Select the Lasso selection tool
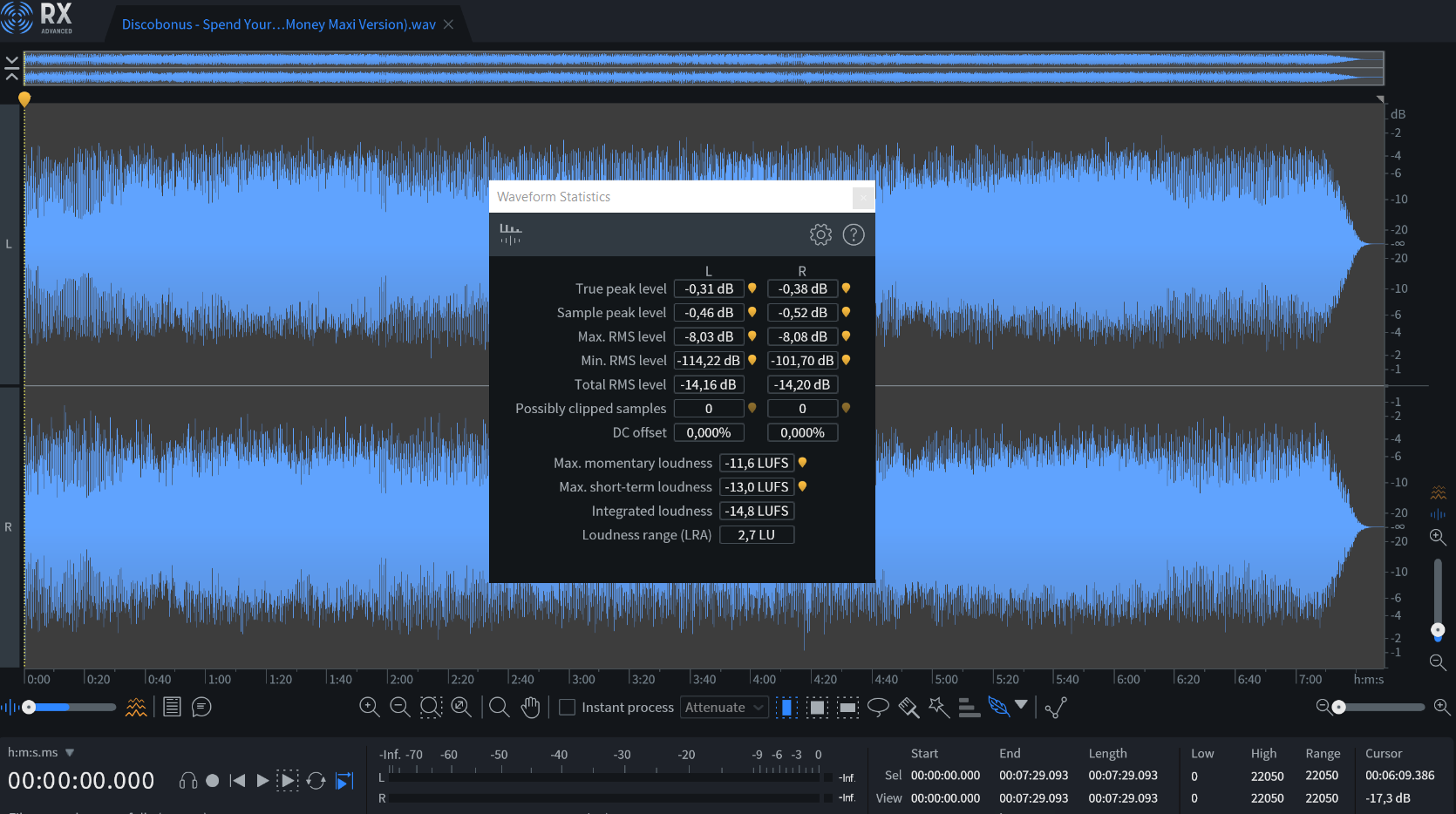Screen dimensions: 1456x814 (878, 707)
